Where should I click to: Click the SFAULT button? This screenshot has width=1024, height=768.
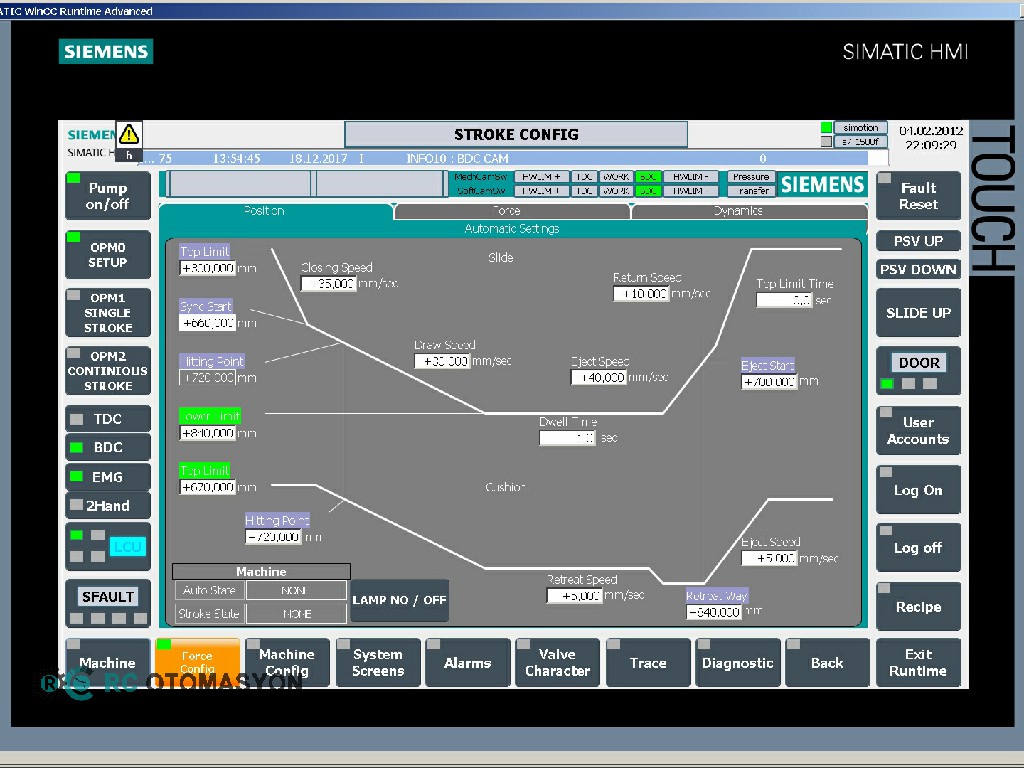[108, 596]
